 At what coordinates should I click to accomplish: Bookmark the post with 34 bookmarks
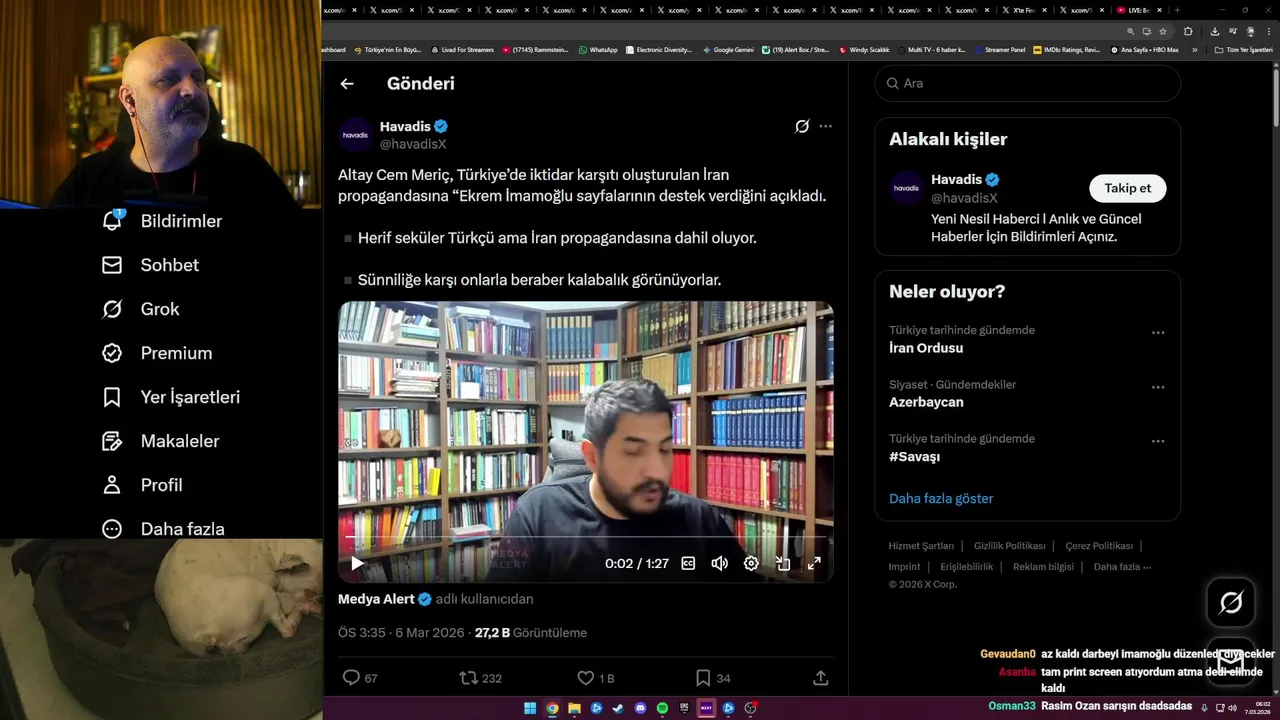click(x=712, y=678)
